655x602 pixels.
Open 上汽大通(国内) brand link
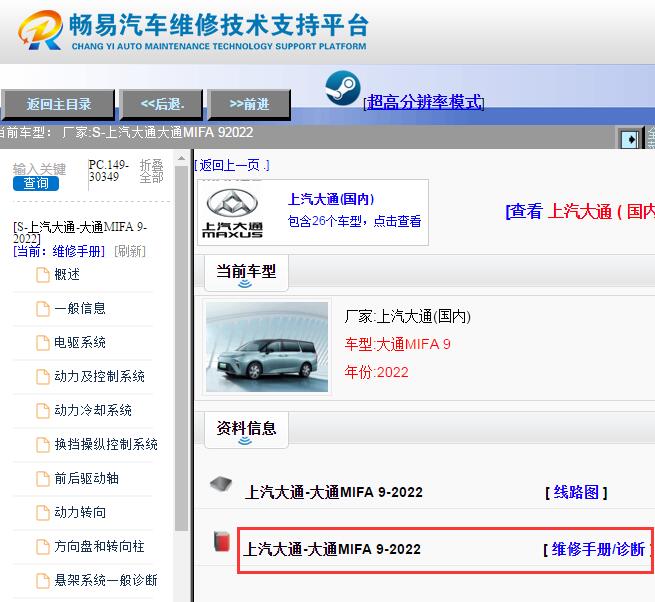(x=331, y=199)
